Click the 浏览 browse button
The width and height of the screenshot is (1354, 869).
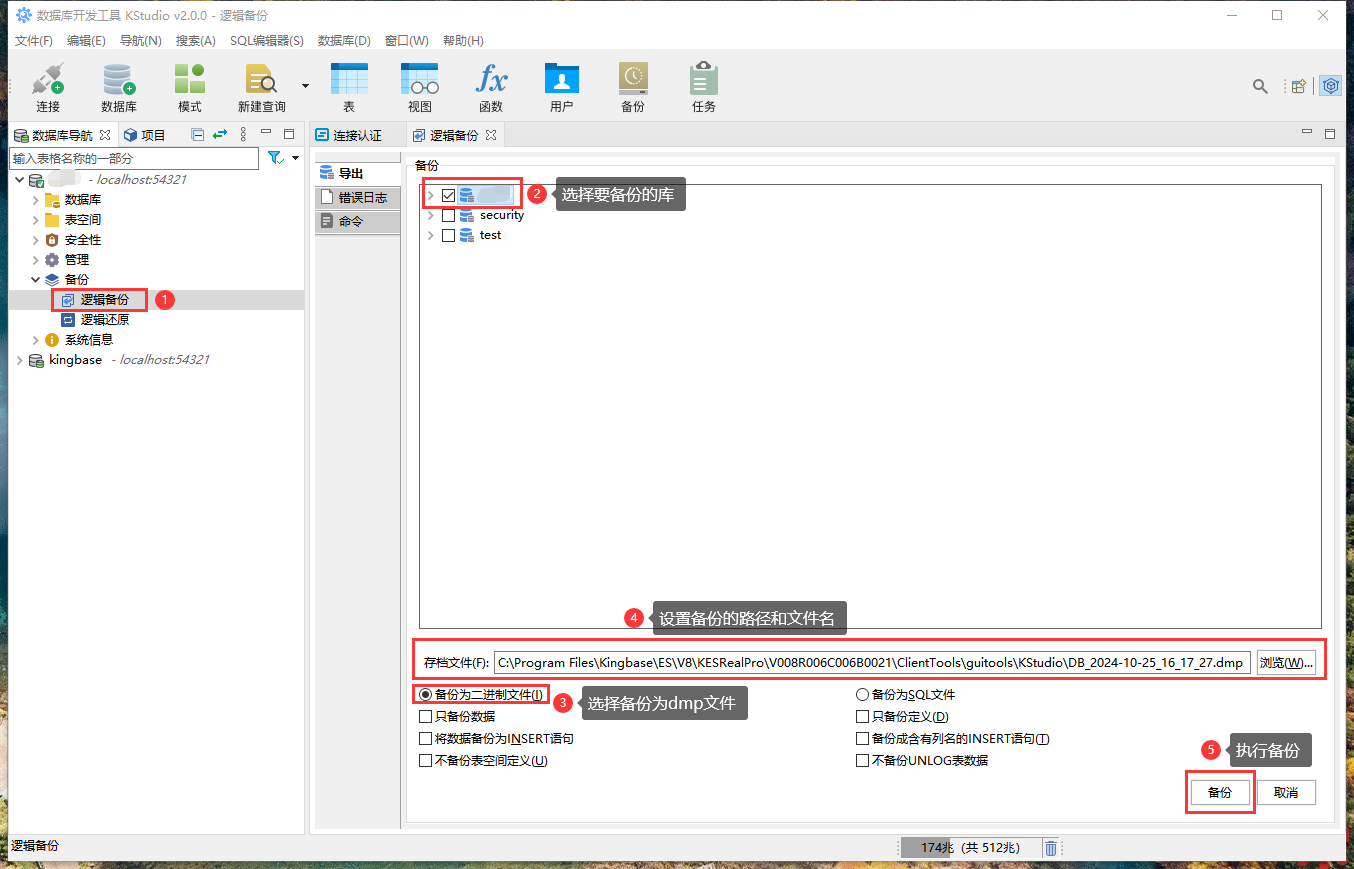pos(1285,663)
